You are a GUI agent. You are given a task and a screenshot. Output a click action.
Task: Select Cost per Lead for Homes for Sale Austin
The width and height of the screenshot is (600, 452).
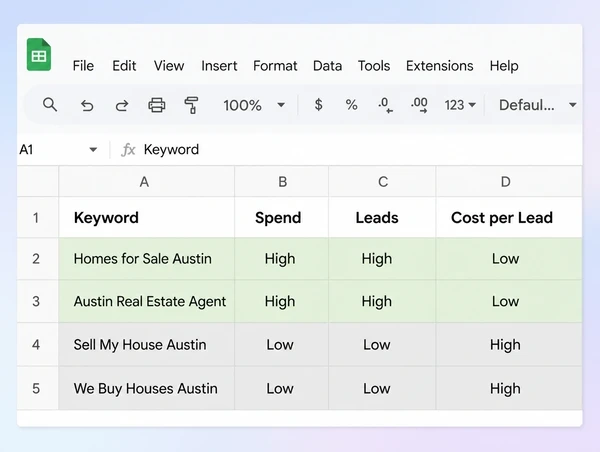pyautogui.click(x=509, y=259)
